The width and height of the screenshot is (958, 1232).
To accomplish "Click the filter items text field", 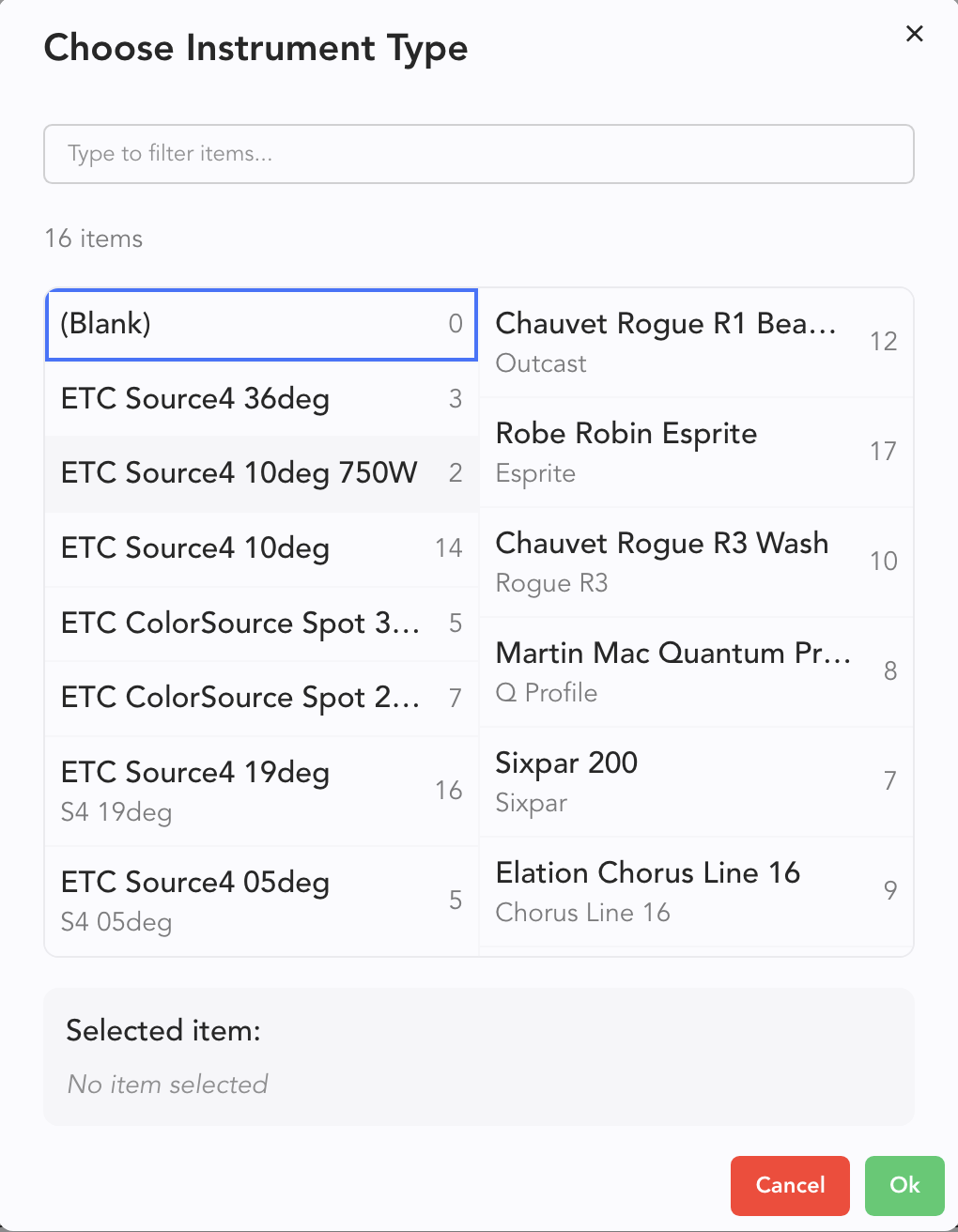I will click(x=479, y=154).
